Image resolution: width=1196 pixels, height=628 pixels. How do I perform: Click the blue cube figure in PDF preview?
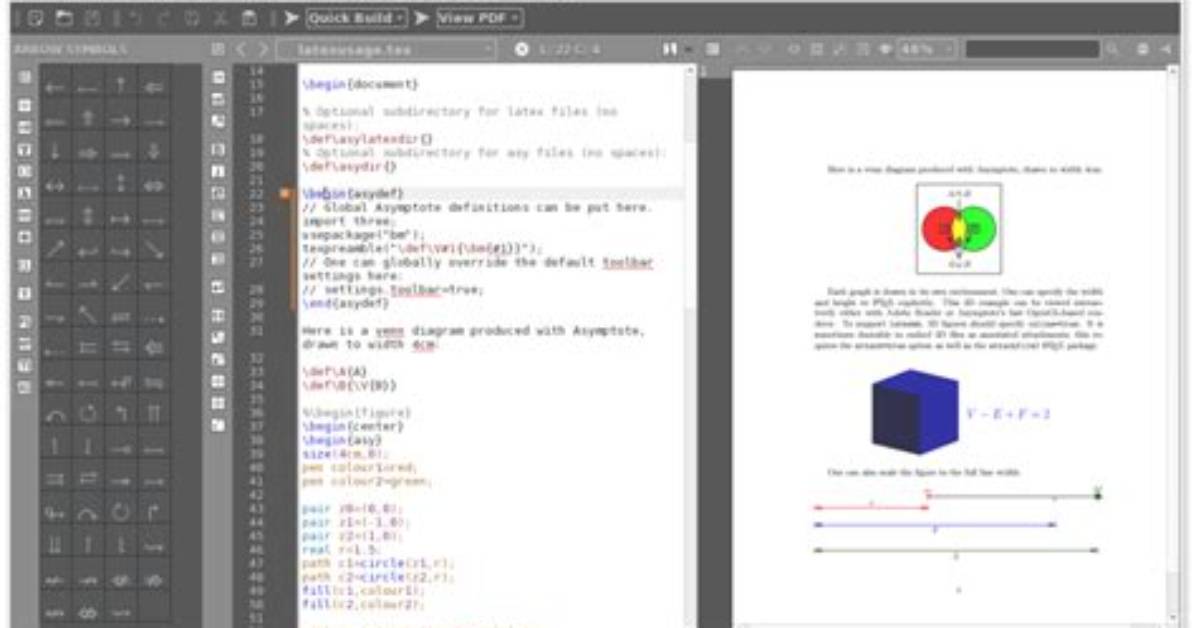point(915,411)
